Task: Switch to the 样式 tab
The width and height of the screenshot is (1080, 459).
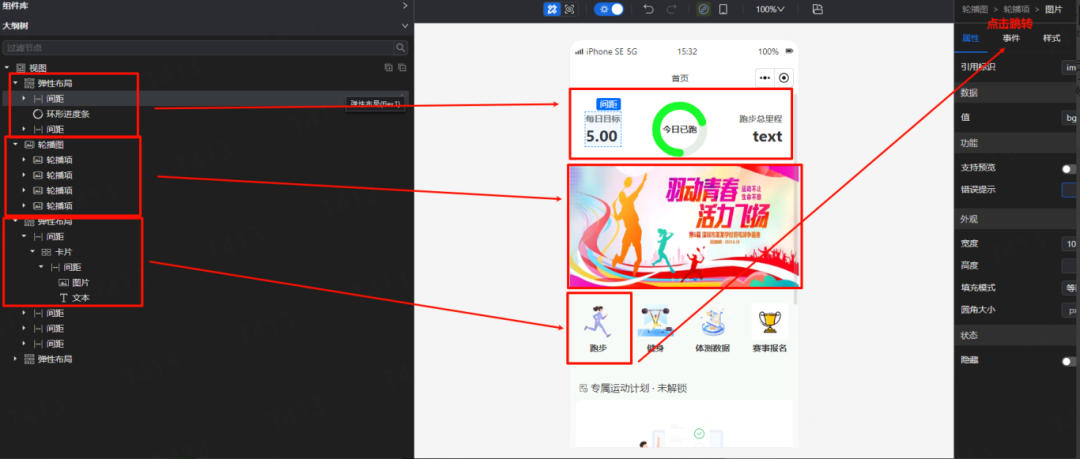Action: (x=1052, y=39)
